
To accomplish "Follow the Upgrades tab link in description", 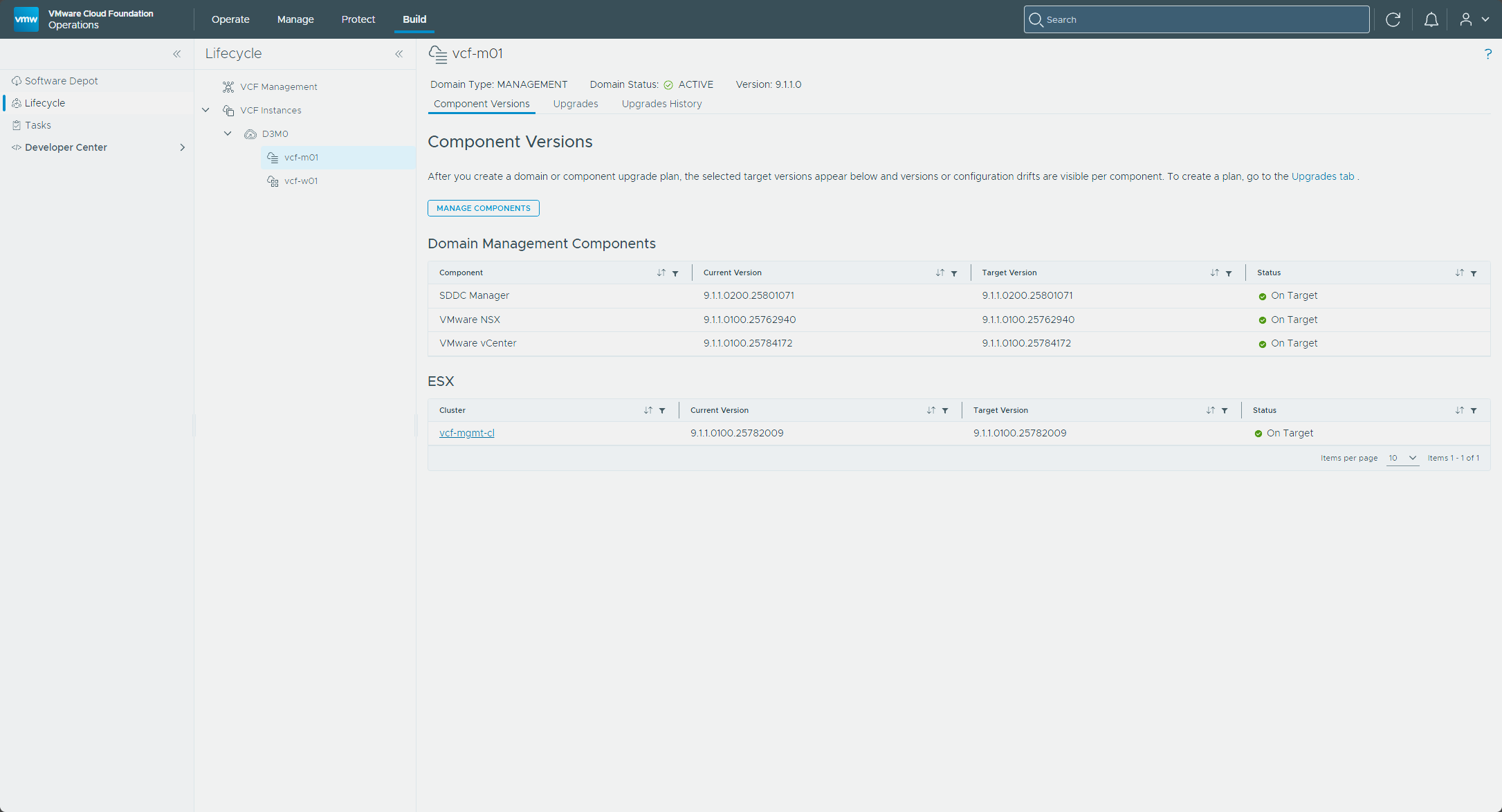I will [x=1323, y=176].
